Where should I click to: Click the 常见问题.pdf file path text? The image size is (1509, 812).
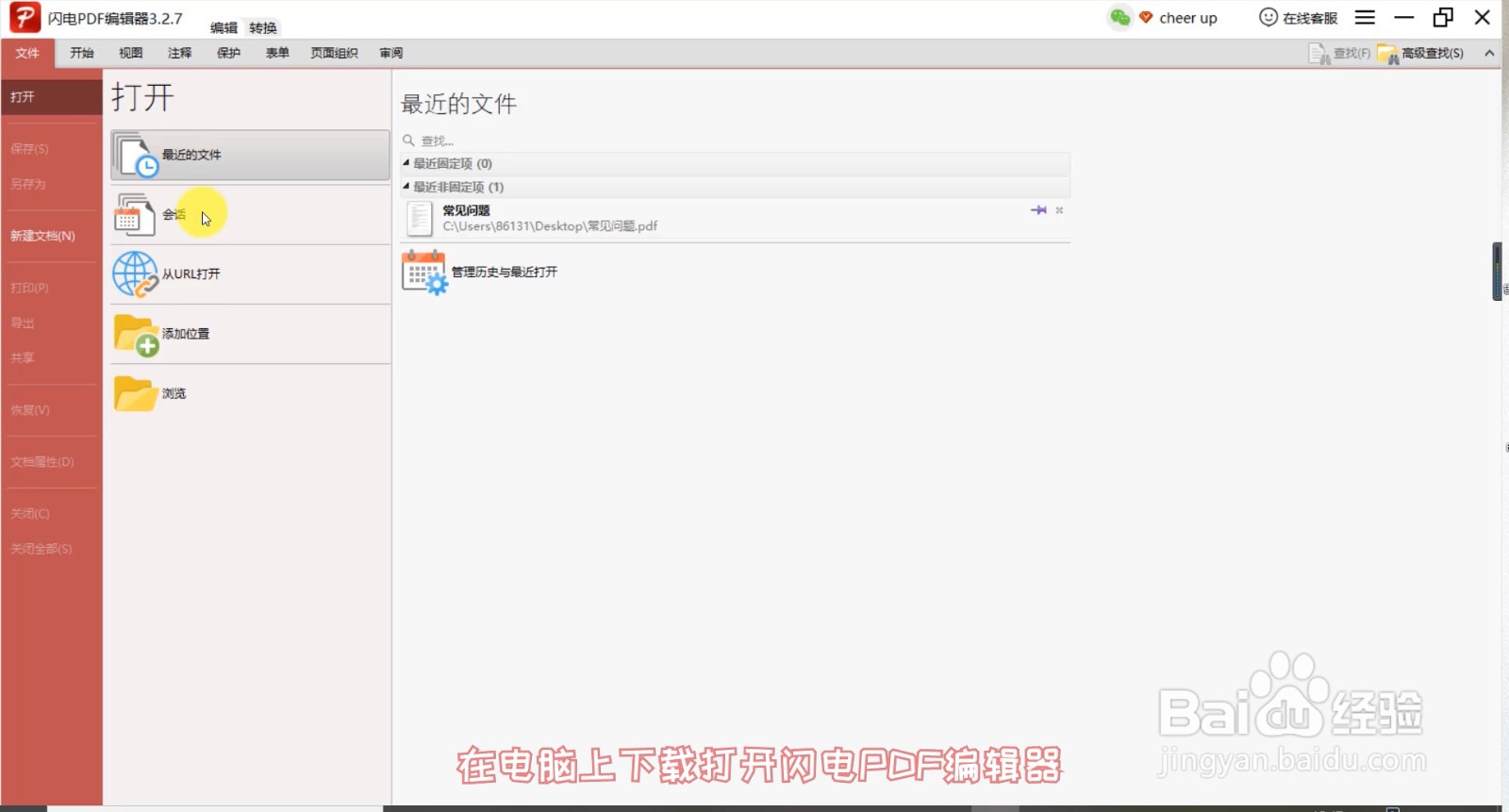click(550, 226)
